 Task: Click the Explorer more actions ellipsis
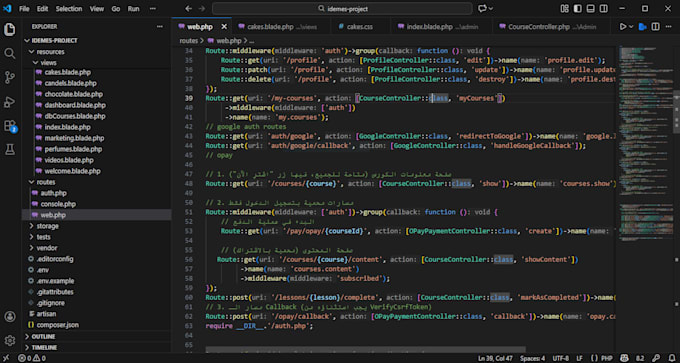coord(160,27)
